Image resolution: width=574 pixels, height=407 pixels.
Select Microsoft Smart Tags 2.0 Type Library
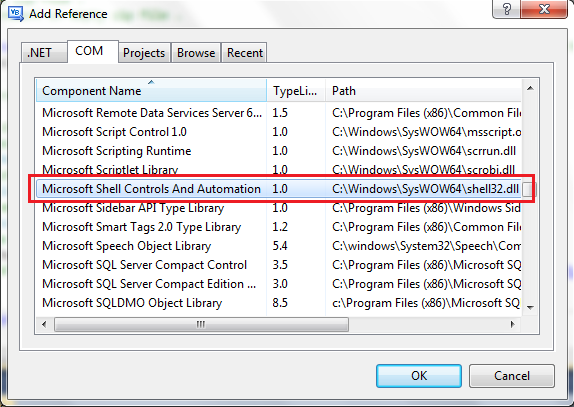pos(279,227)
